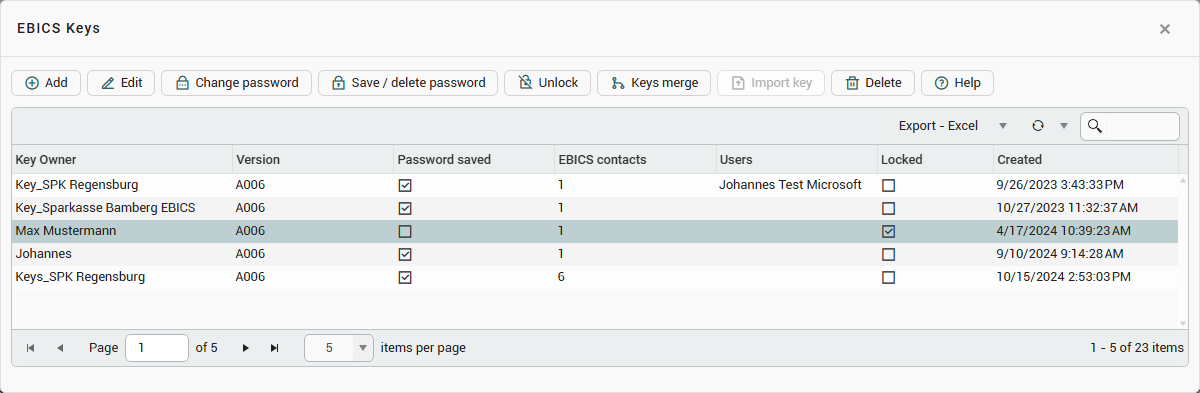Toggle Locked checkbox for Max Mustermann

[x=888, y=231]
